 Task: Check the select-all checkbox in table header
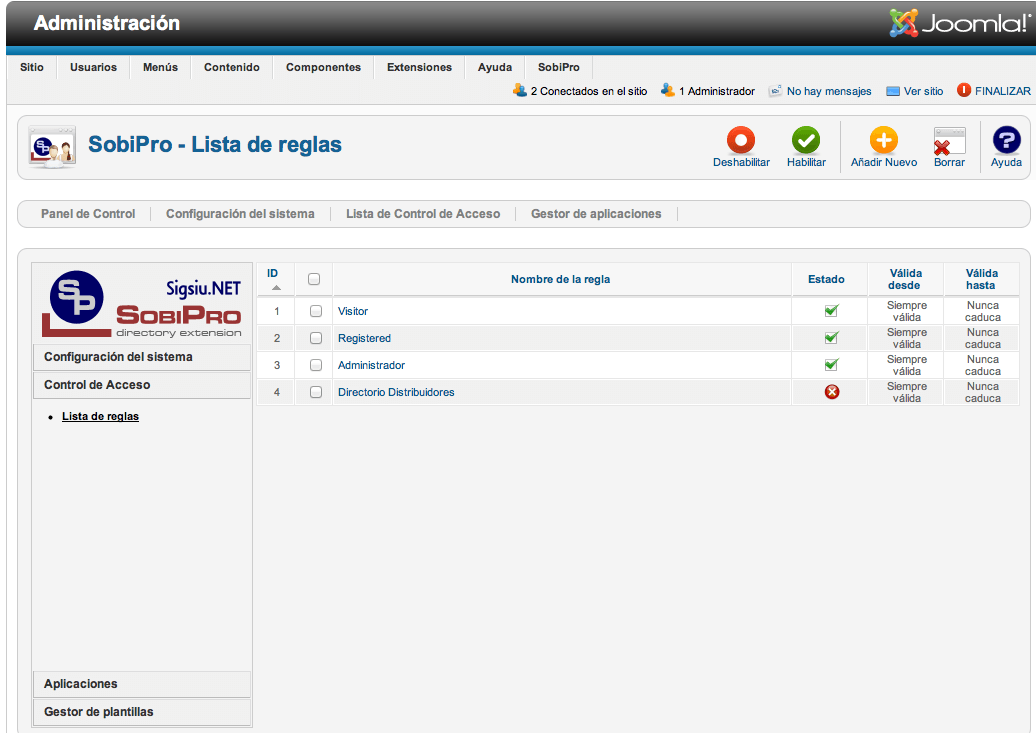pyautogui.click(x=314, y=279)
